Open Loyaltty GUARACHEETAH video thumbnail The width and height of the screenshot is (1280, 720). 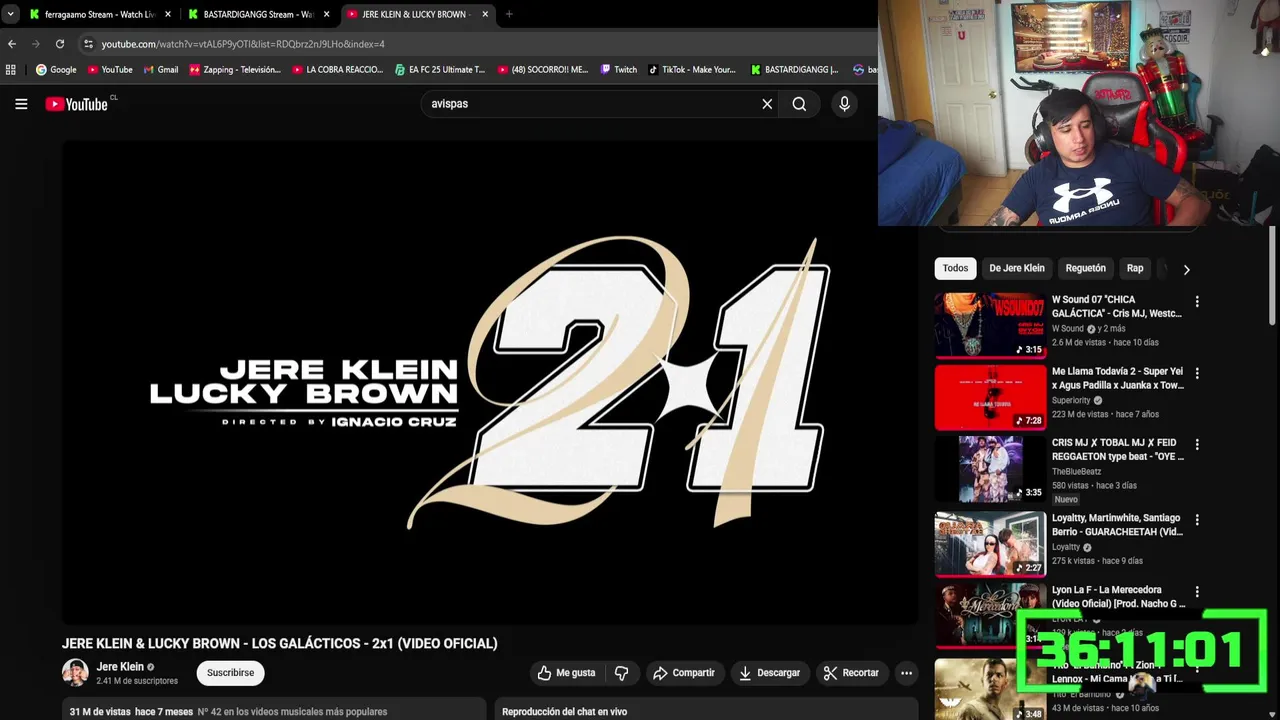(990, 544)
